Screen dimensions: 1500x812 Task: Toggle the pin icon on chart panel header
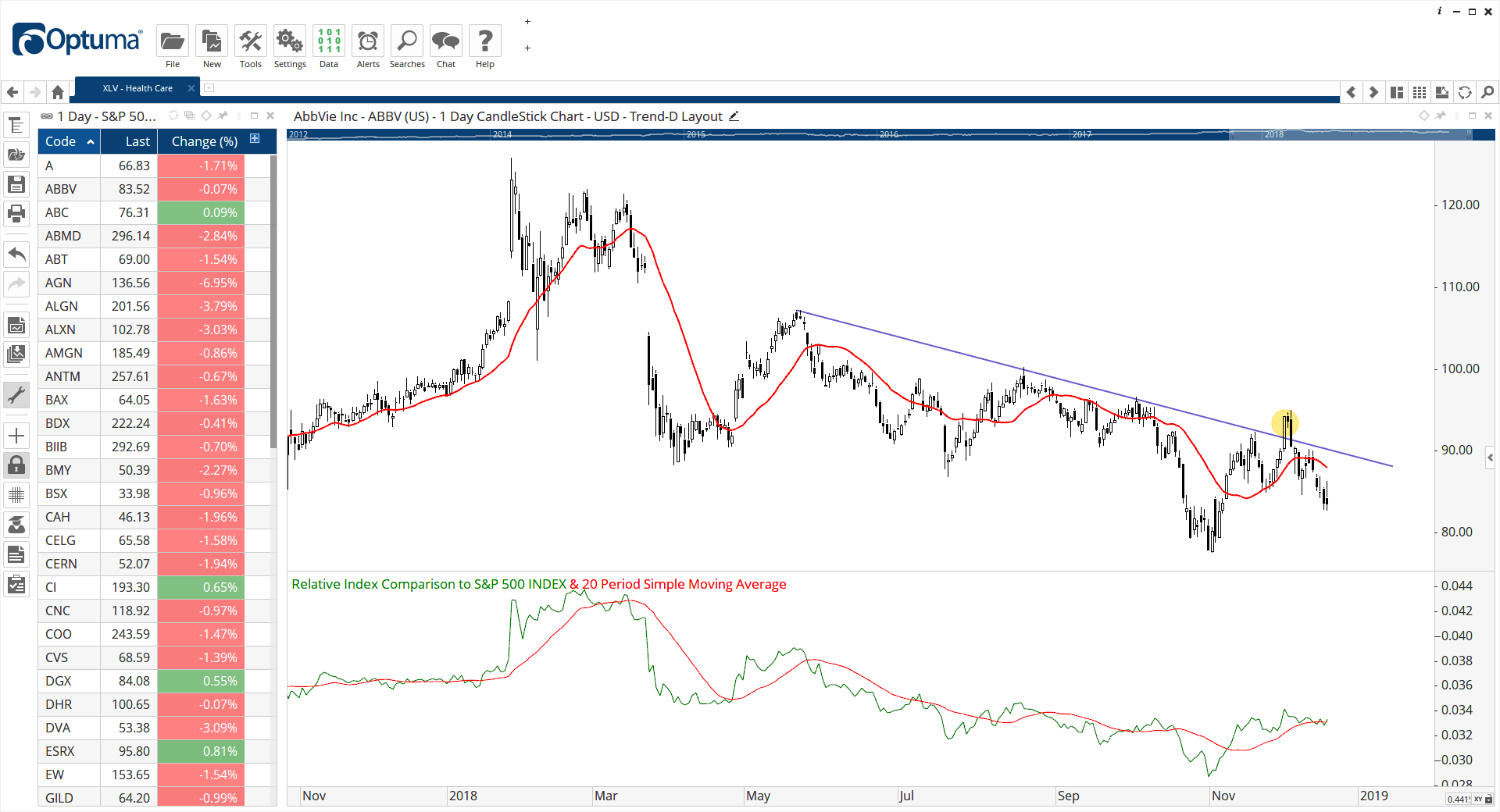(1441, 116)
